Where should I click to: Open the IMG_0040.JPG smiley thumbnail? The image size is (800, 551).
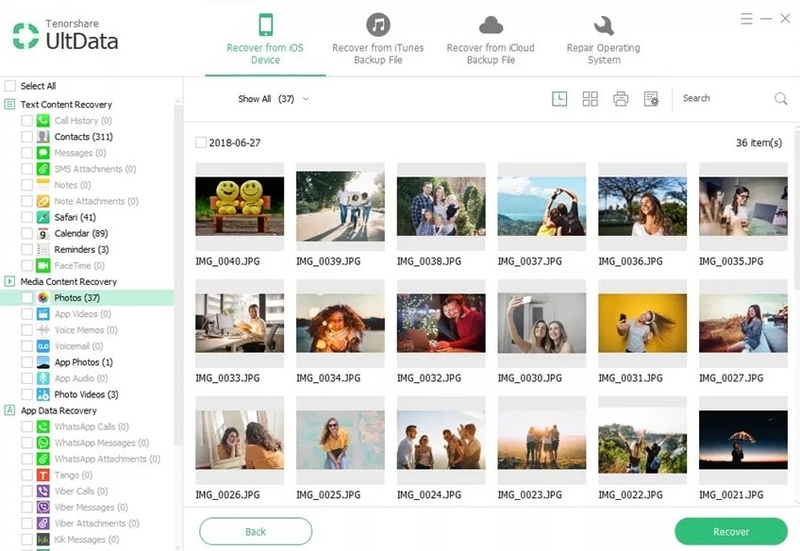point(239,206)
